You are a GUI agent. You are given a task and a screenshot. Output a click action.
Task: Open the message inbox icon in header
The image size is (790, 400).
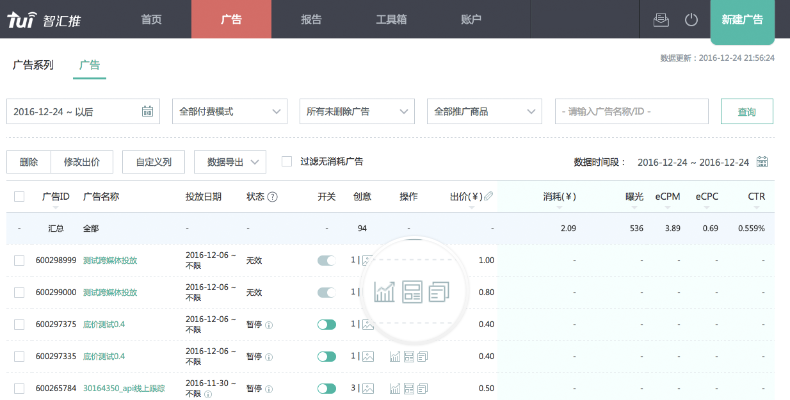pos(661,20)
